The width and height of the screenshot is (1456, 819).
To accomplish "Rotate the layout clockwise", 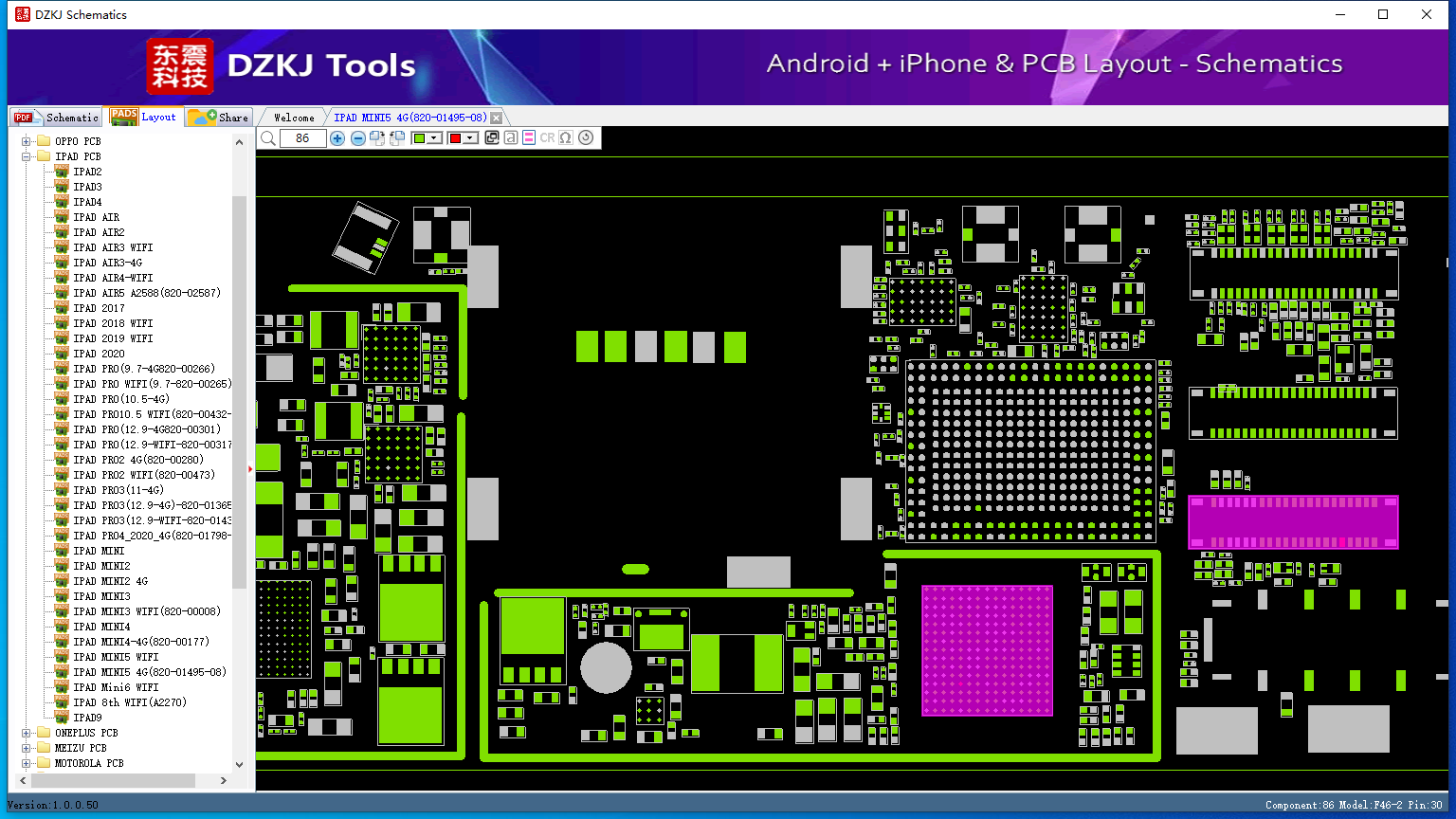I will (377, 138).
